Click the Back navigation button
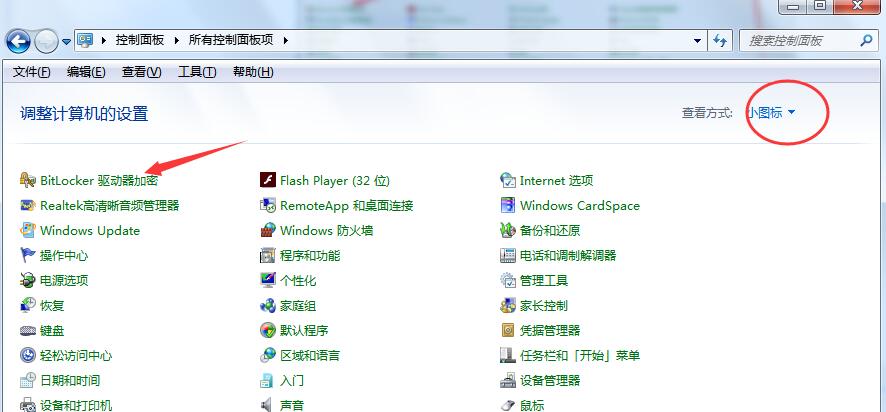Screen dimensions: 886x412 (19, 41)
